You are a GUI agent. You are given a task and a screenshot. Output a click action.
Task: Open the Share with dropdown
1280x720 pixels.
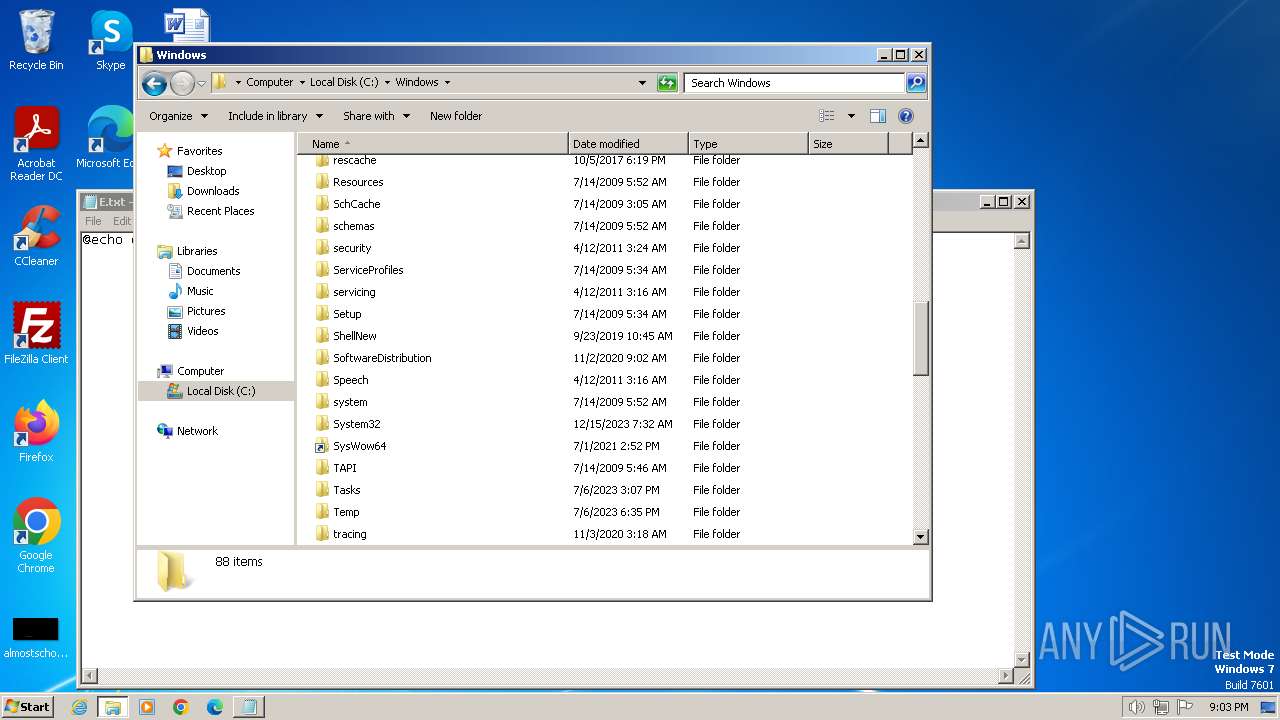(376, 116)
